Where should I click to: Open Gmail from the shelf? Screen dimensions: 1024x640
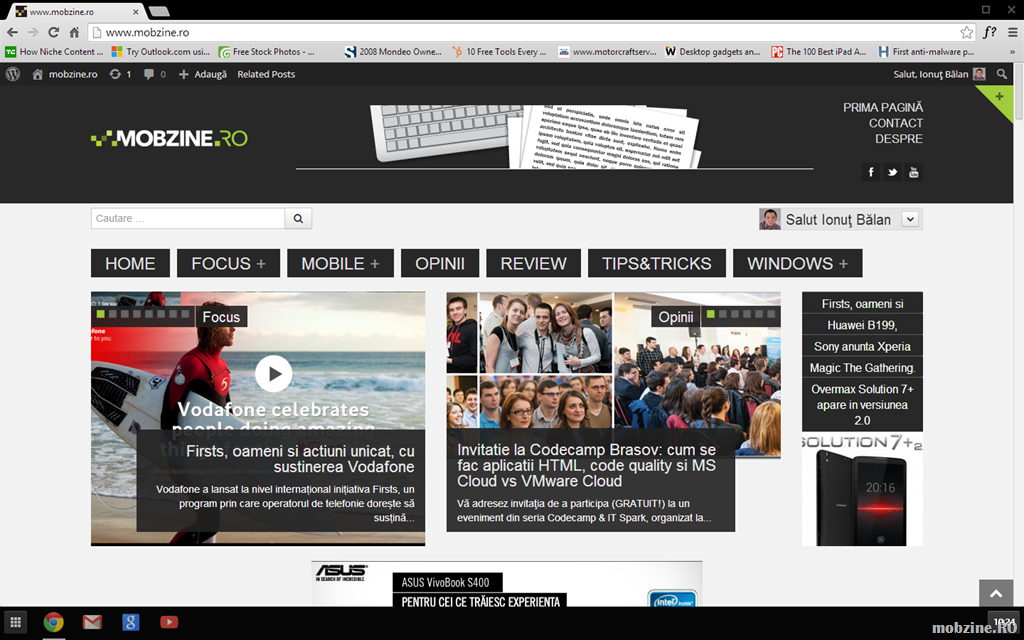click(x=92, y=622)
